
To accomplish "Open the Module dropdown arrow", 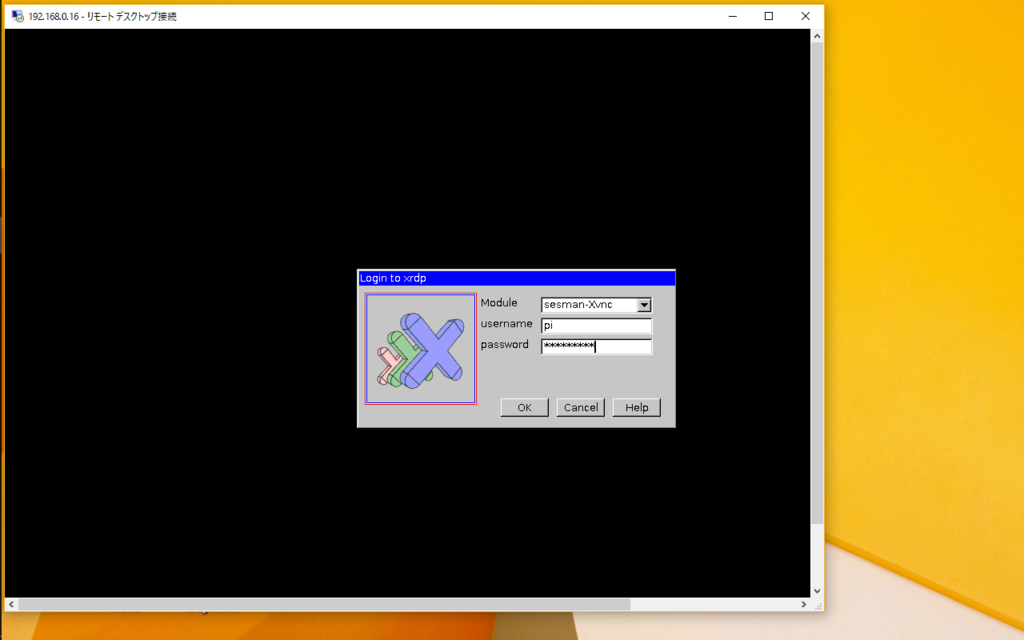I will point(644,305).
